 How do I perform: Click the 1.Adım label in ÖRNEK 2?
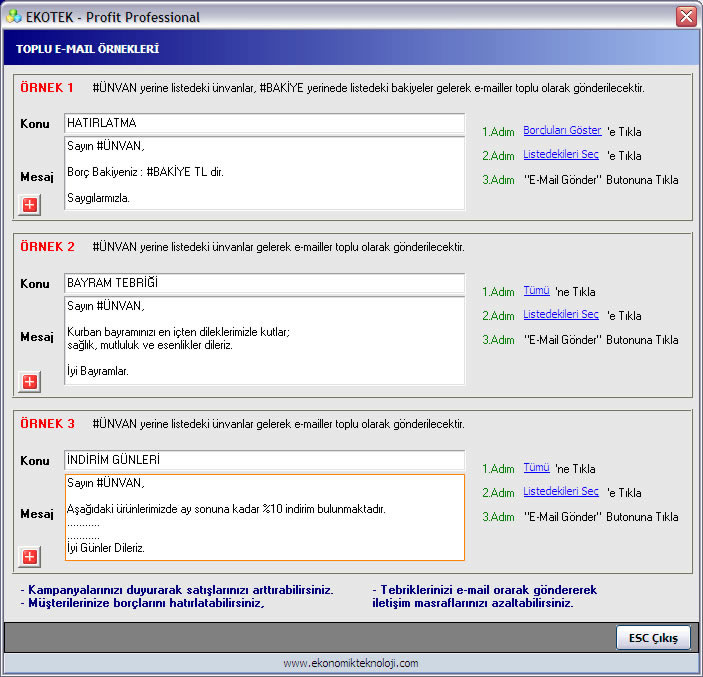[x=498, y=292]
